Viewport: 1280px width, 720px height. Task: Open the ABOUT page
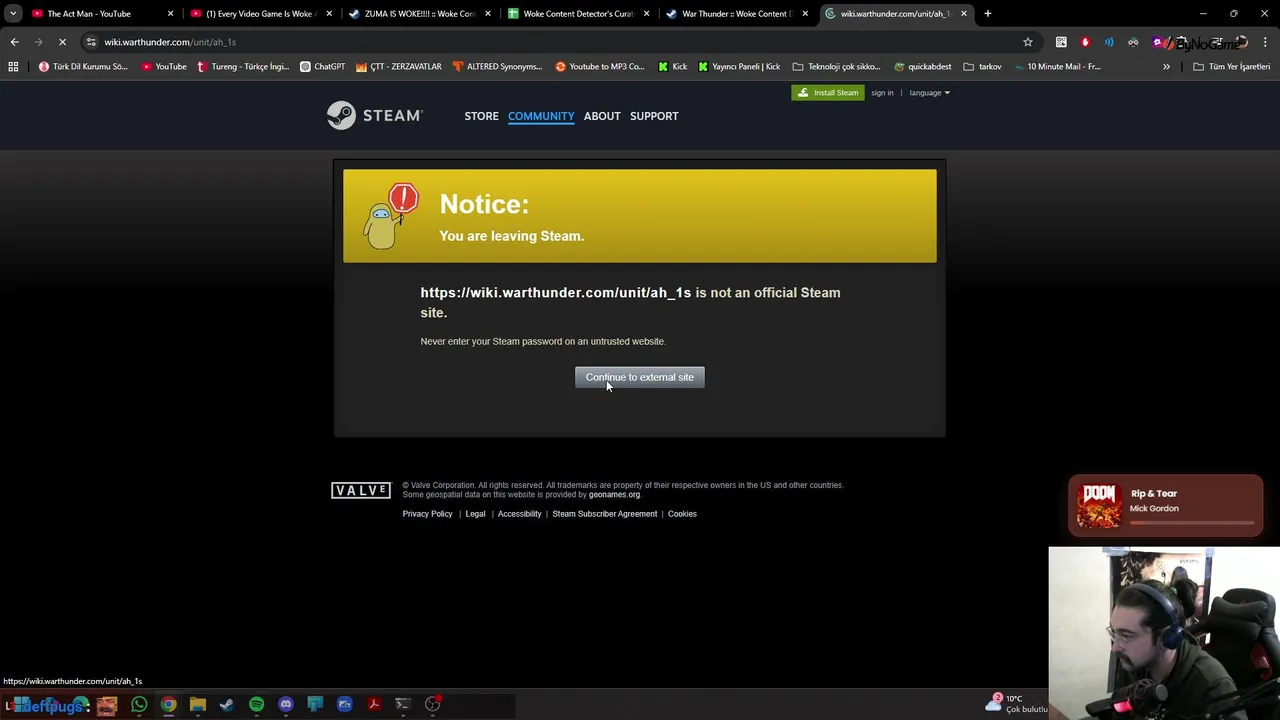coord(602,116)
